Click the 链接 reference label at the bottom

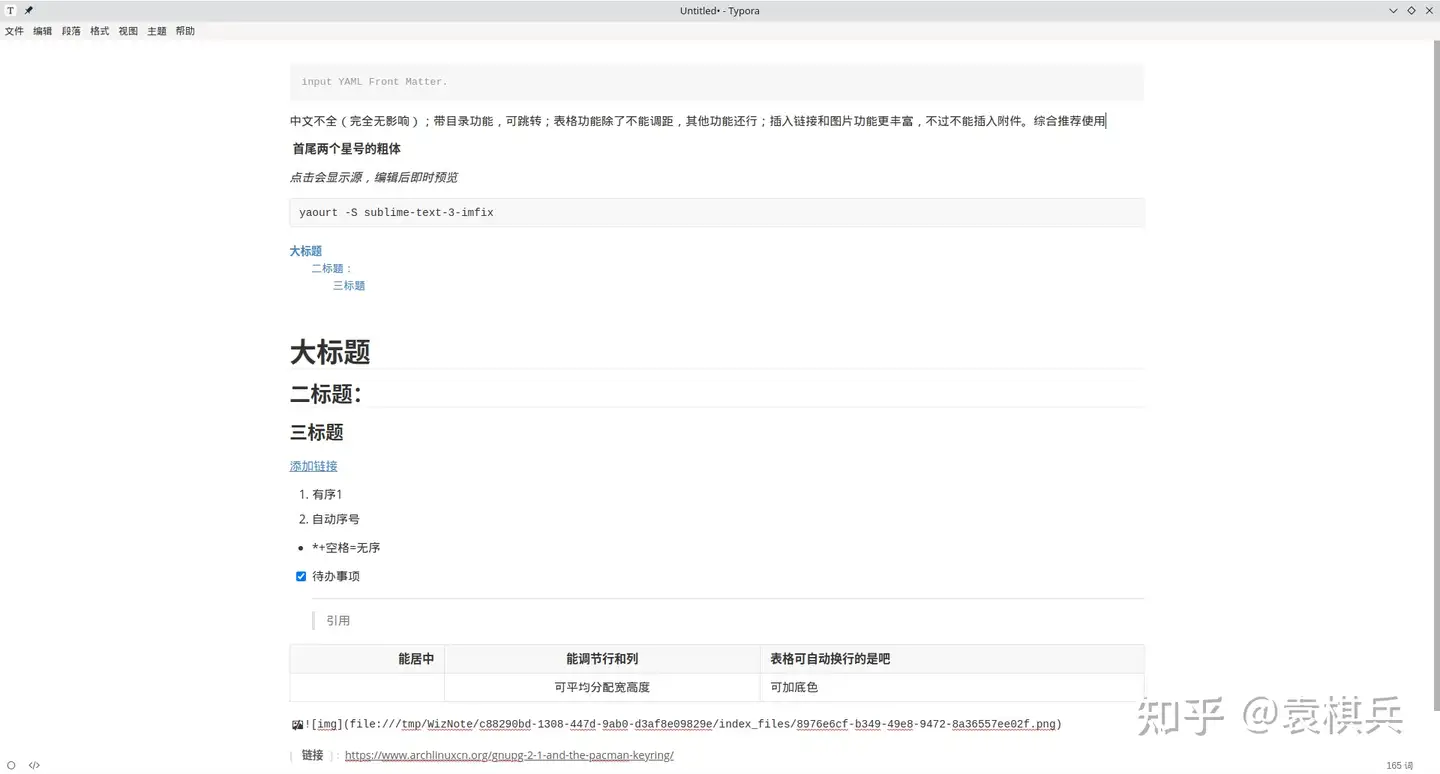pos(313,755)
